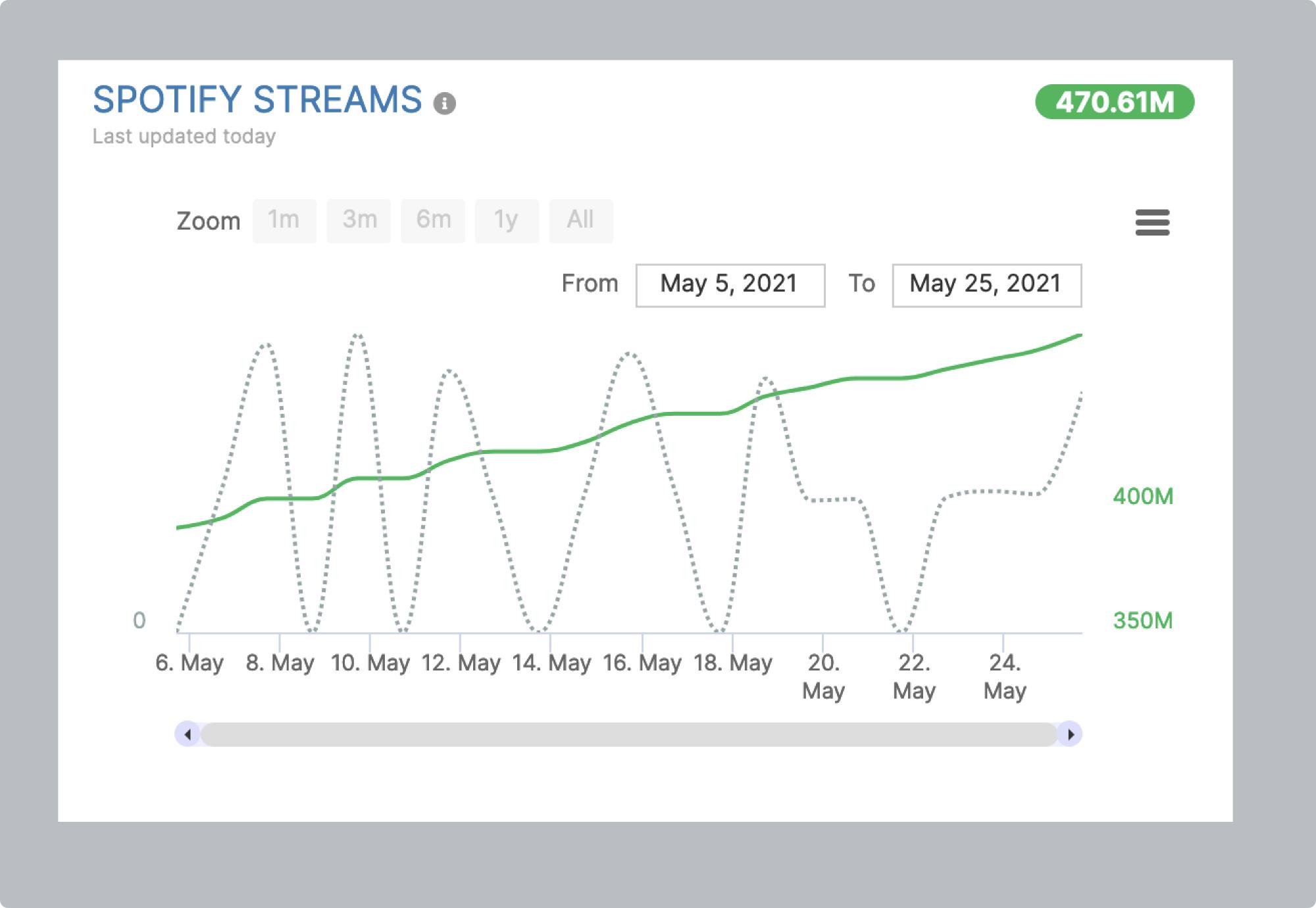The height and width of the screenshot is (908, 1316).
Task: Select the 6m zoom range
Action: pyautogui.click(x=433, y=221)
